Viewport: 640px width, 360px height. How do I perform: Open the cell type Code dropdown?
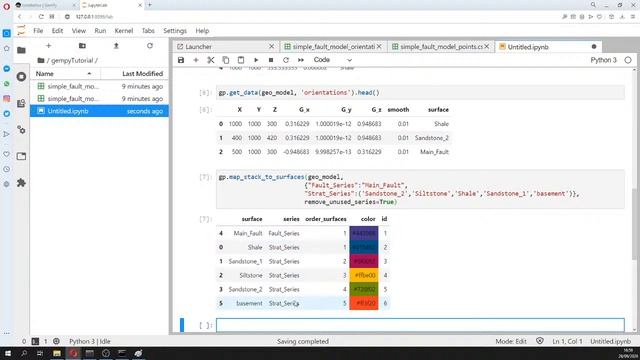(332, 60)
